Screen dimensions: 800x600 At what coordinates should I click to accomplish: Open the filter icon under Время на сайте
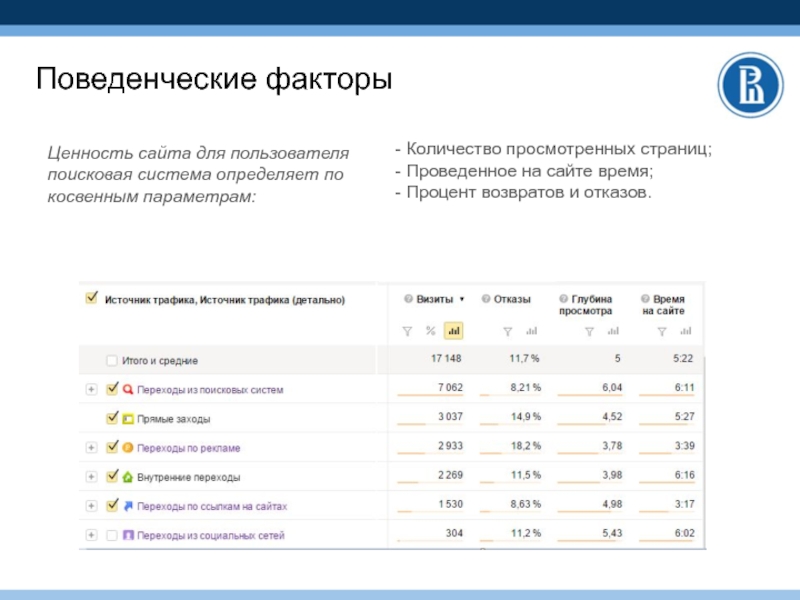662,332
